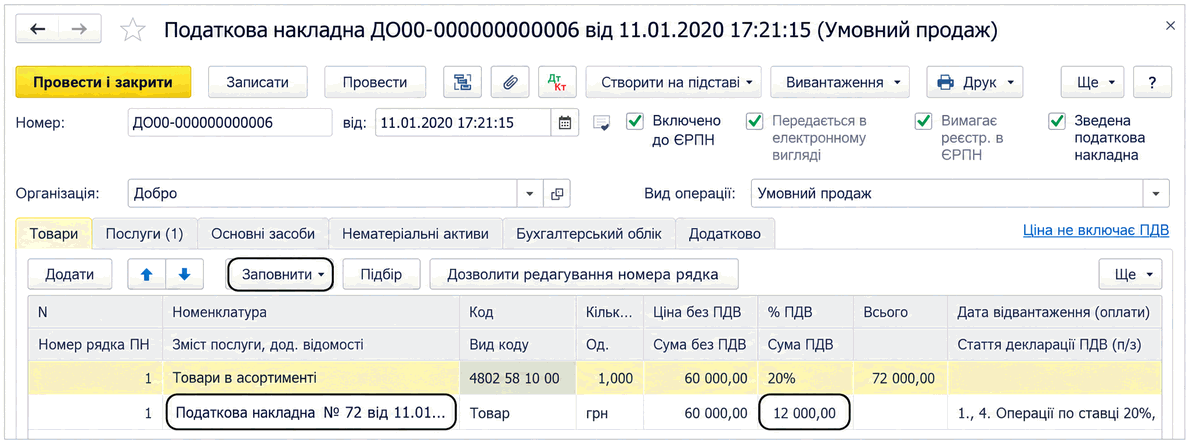The width and height of the screenshot is (1189, 446).
Task: Click the Вид операції field Умовний продаж
Action: 946,193
